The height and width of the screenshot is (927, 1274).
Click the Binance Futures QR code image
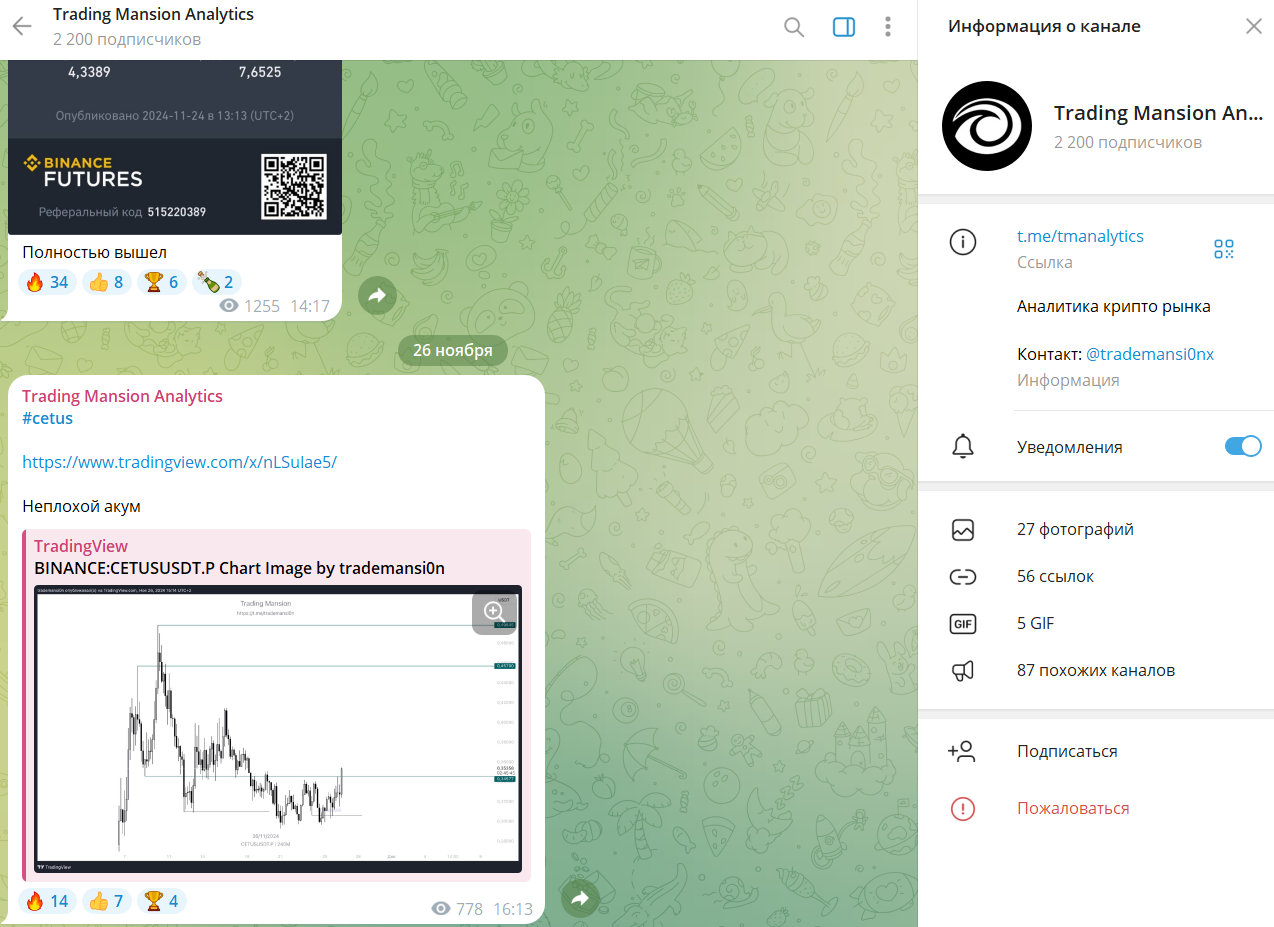(294, 187)
